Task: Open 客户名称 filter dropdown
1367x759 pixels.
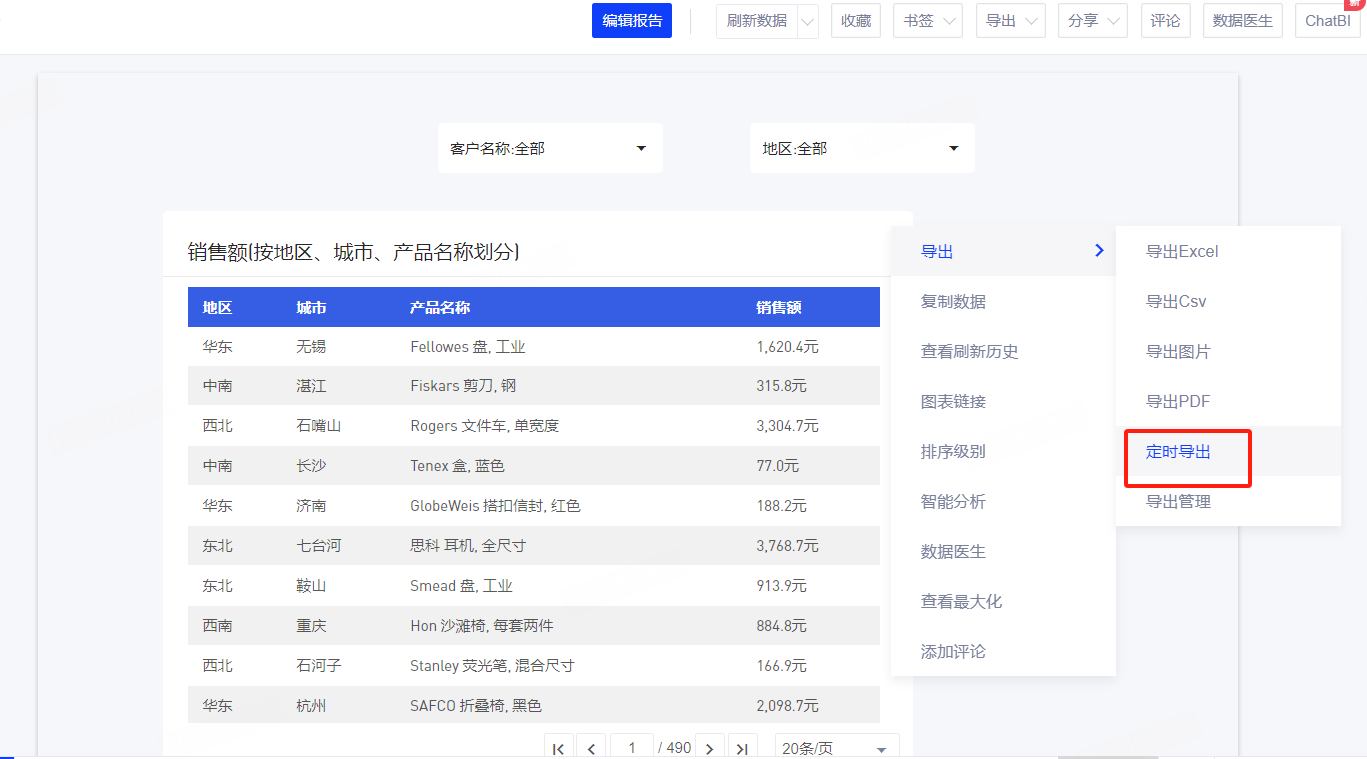Action: click(550, 148)
